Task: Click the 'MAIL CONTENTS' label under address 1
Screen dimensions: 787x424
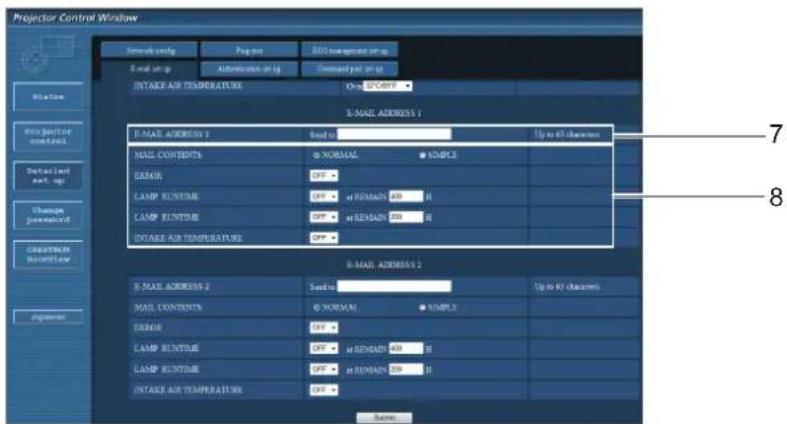Action: coord(168,155)
